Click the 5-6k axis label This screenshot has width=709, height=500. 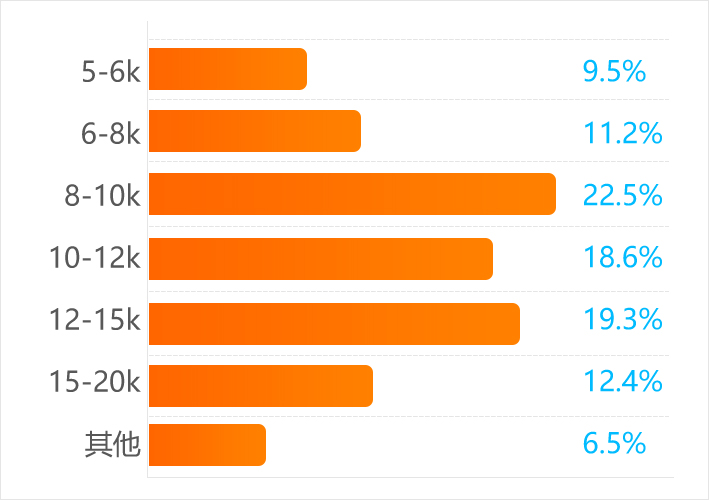[111, 72]
